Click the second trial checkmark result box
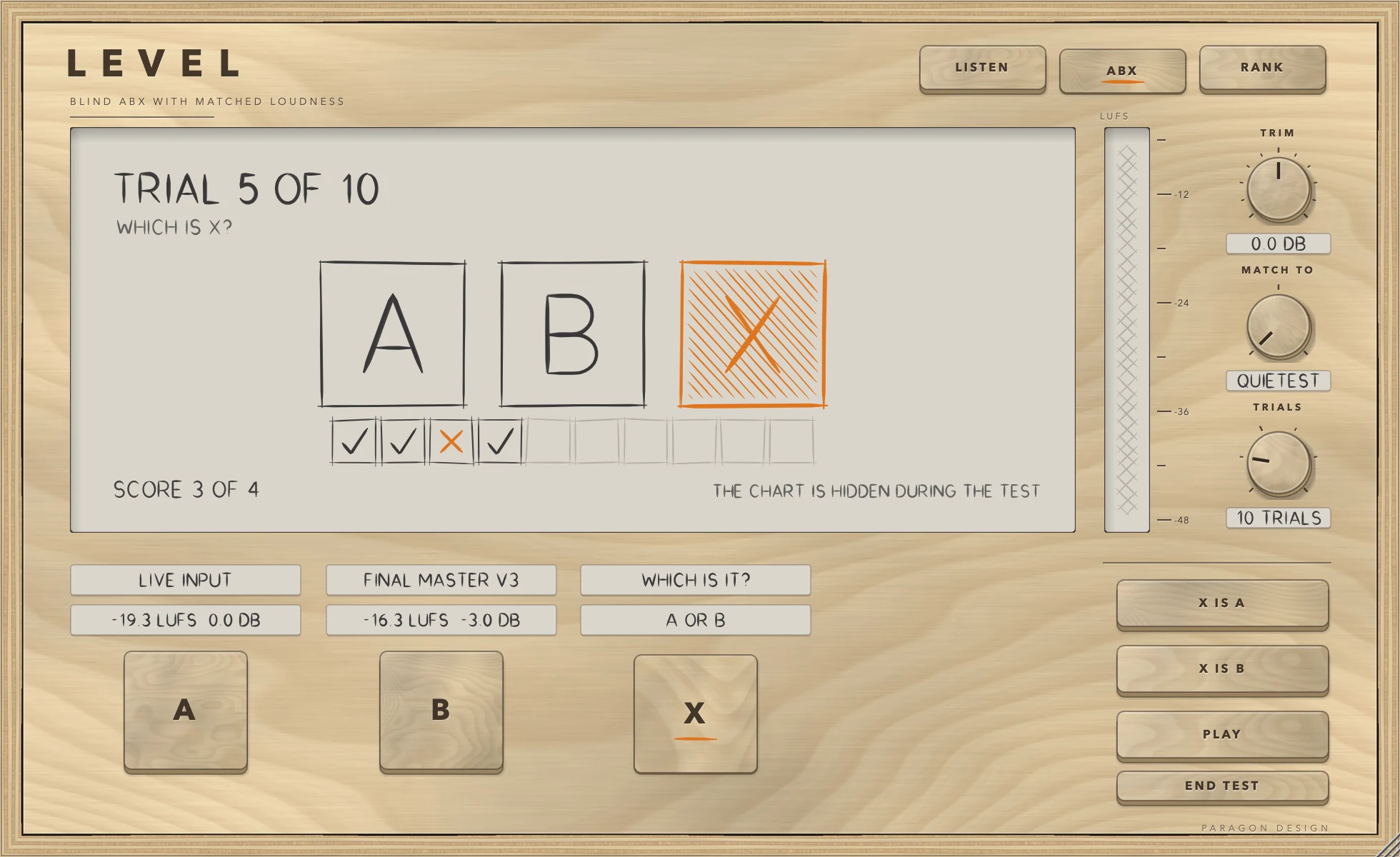This screenshot has width=1400, height=857. (x=403, y=442)
